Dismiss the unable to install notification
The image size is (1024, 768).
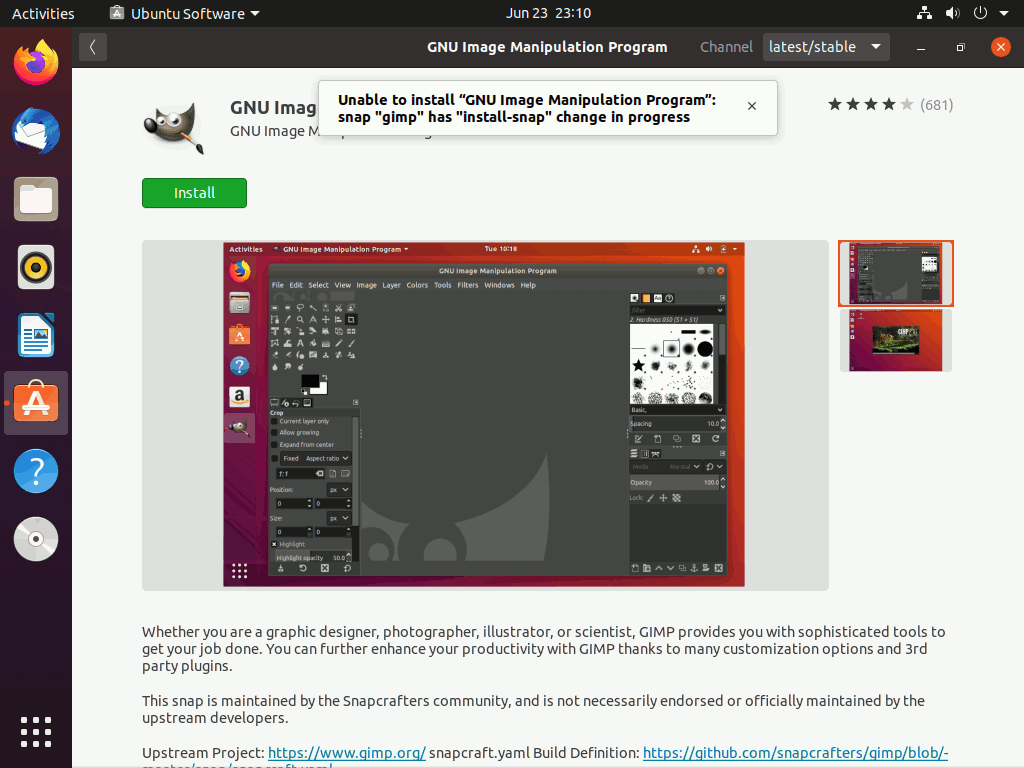click(x=752, y=106)
